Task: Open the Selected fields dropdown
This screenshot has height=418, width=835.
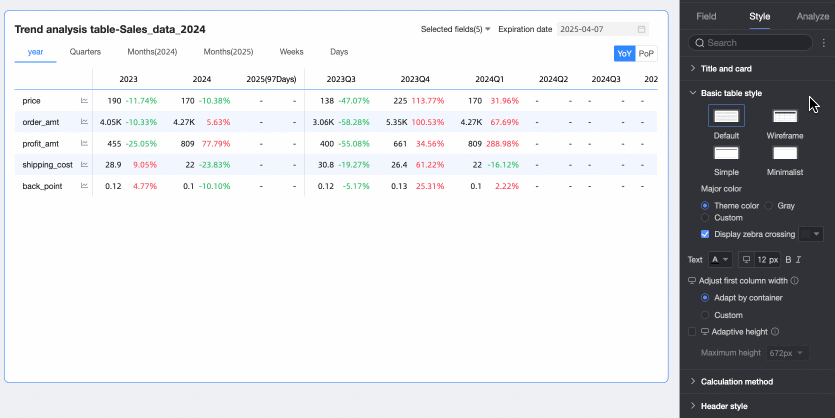Action: click(455, 30)
